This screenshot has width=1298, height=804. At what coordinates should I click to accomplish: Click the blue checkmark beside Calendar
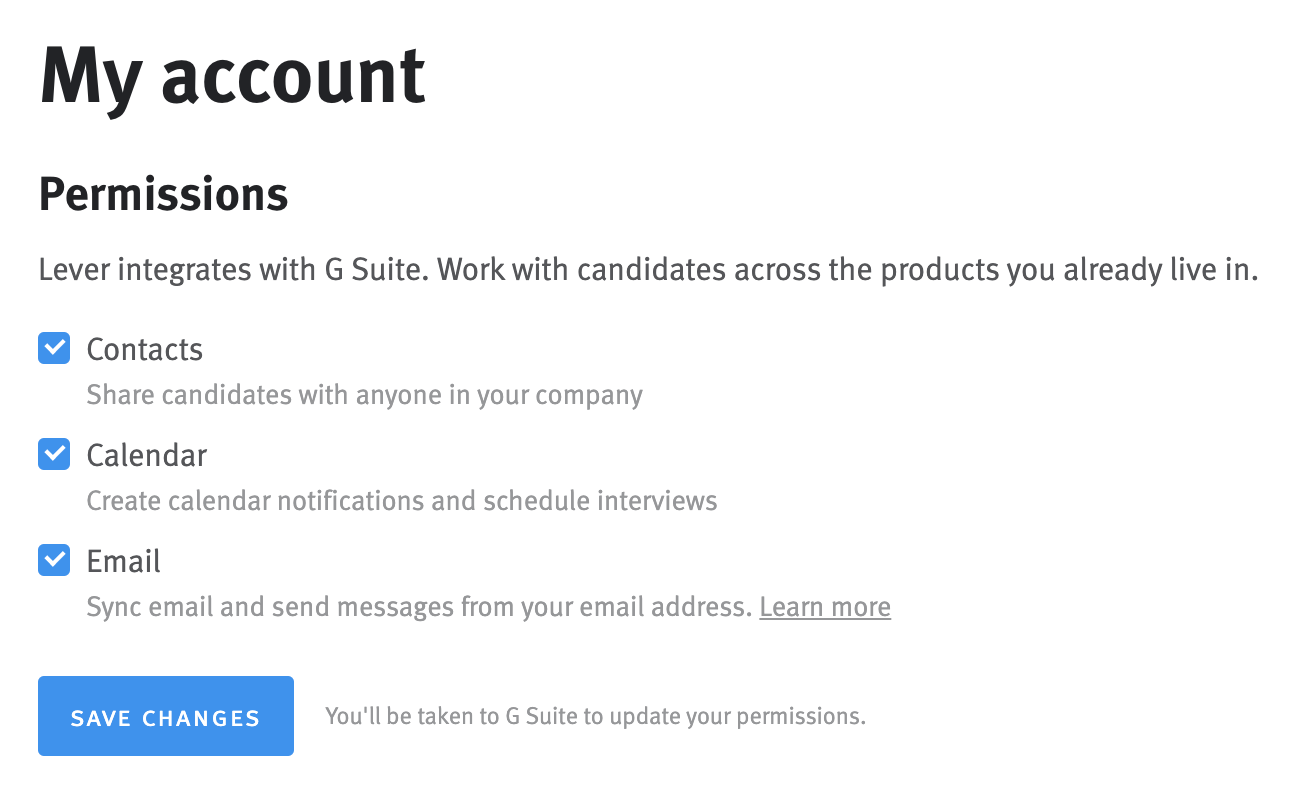click(53, 454)
